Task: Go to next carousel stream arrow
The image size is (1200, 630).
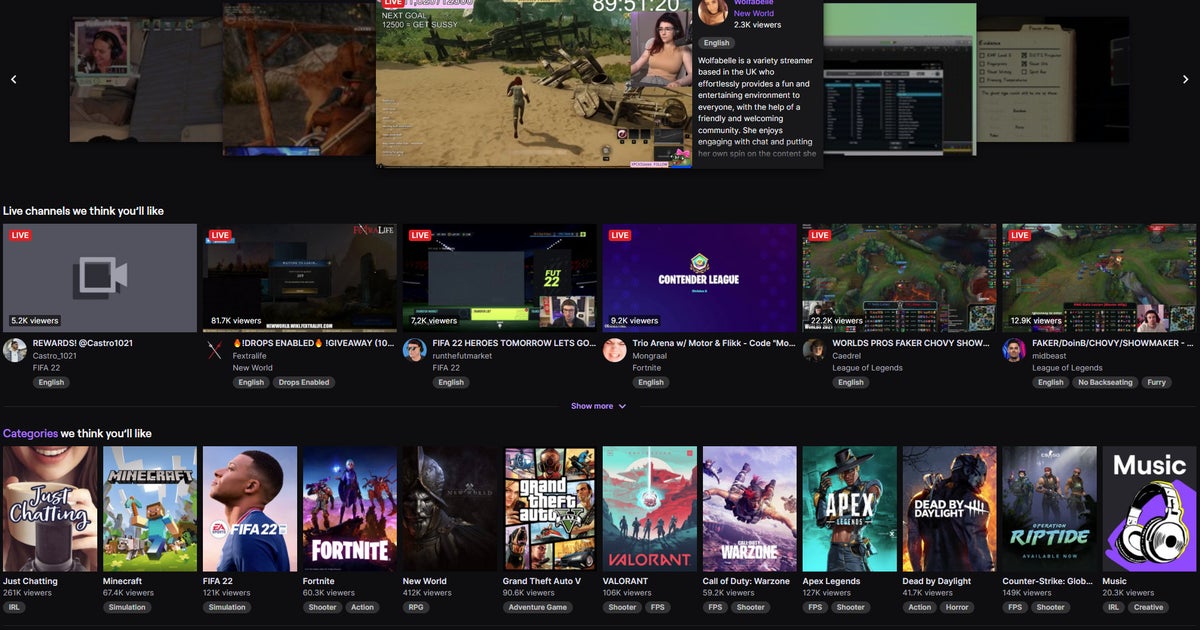Action: click(x=1186, y=79)
